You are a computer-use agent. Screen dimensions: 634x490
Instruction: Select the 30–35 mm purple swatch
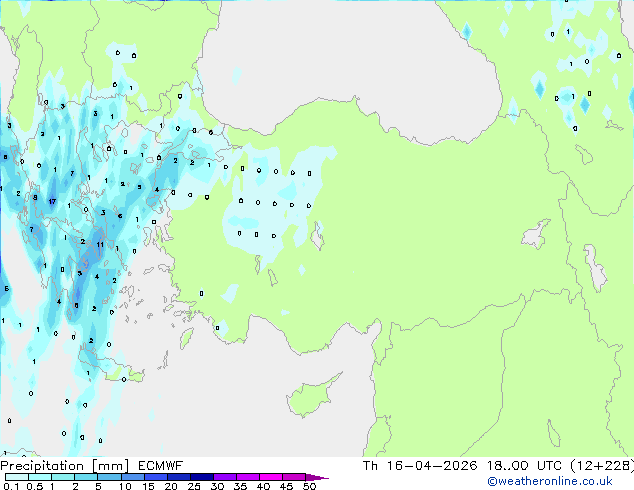[225, 477]
